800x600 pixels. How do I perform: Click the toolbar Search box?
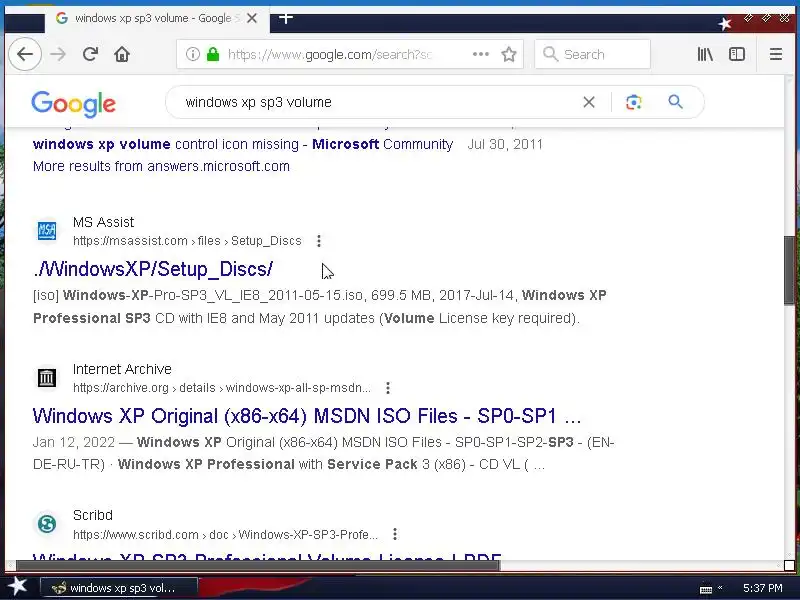593,54
